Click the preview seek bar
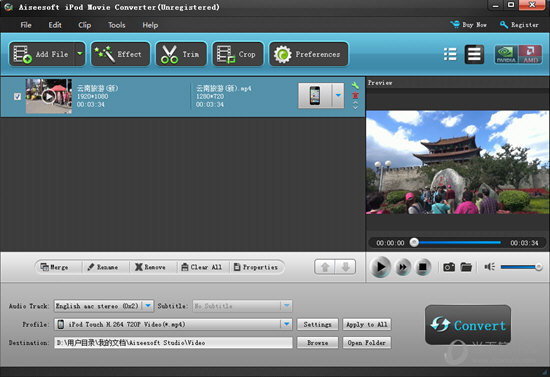This screenshot has width=550, height=377. click(457, 242)
